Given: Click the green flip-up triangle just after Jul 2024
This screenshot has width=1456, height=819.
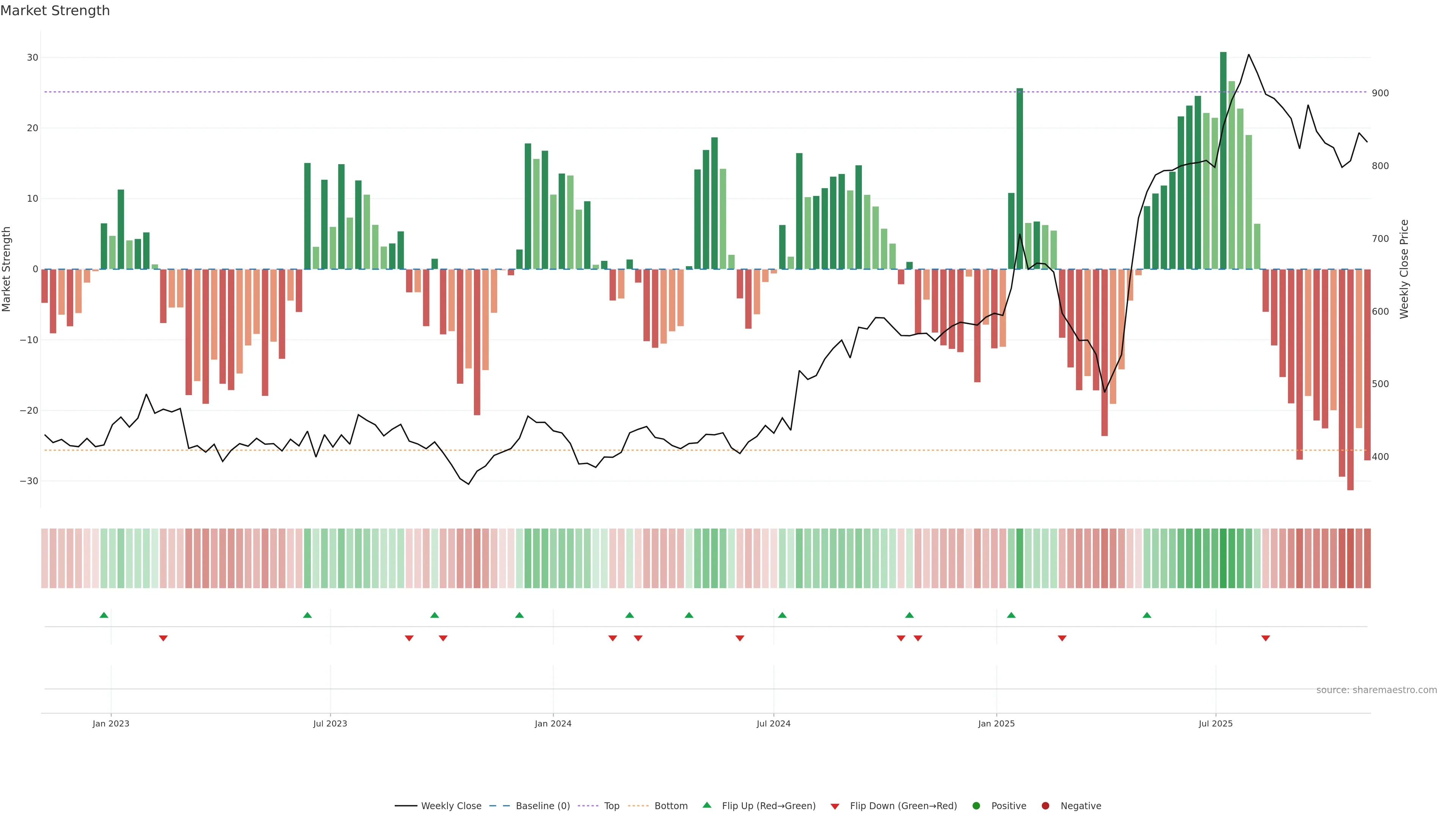Looking at the screenshot, I should (x=782, y=615).
